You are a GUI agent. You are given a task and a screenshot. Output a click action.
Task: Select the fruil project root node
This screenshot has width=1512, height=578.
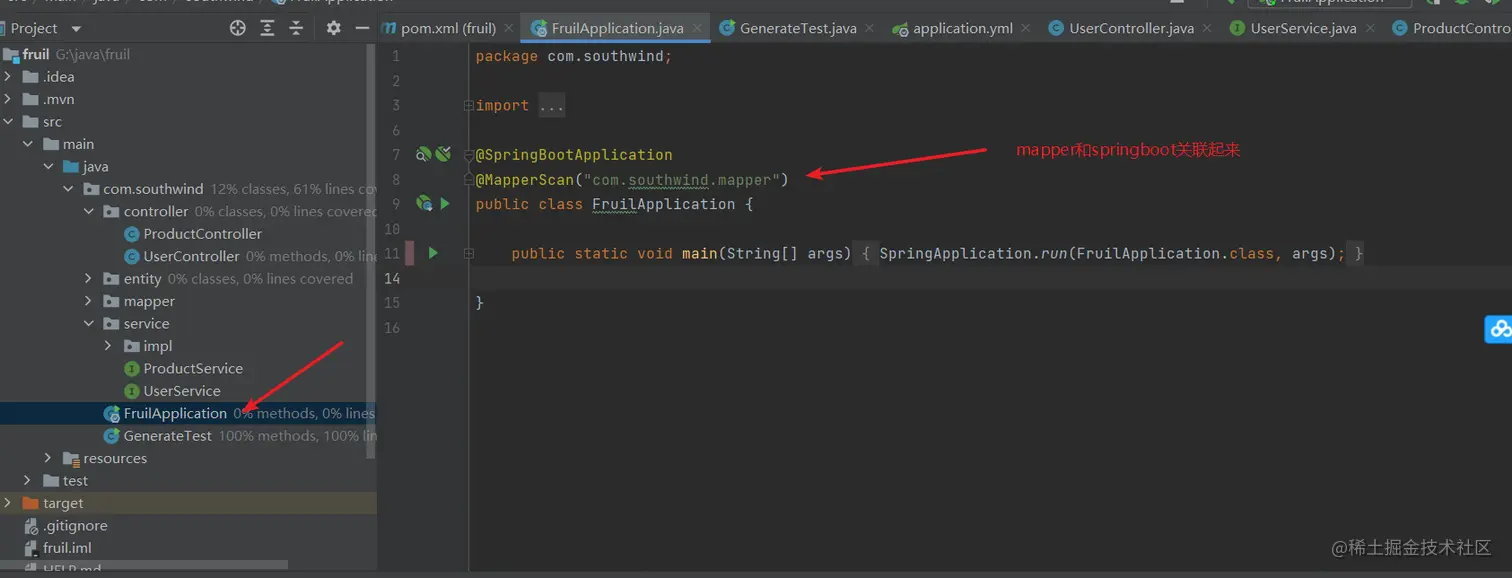(36, 54)
